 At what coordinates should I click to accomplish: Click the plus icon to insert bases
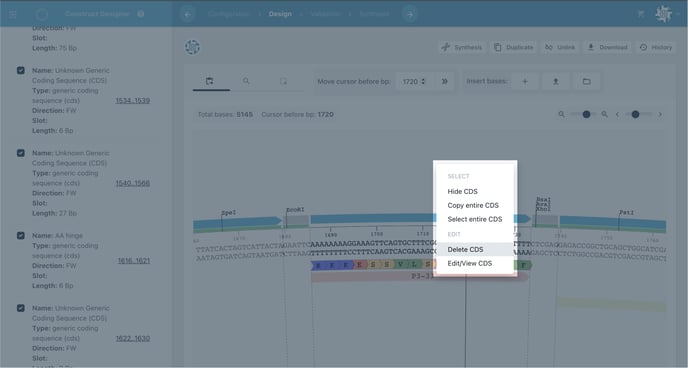tap(525, 82)
